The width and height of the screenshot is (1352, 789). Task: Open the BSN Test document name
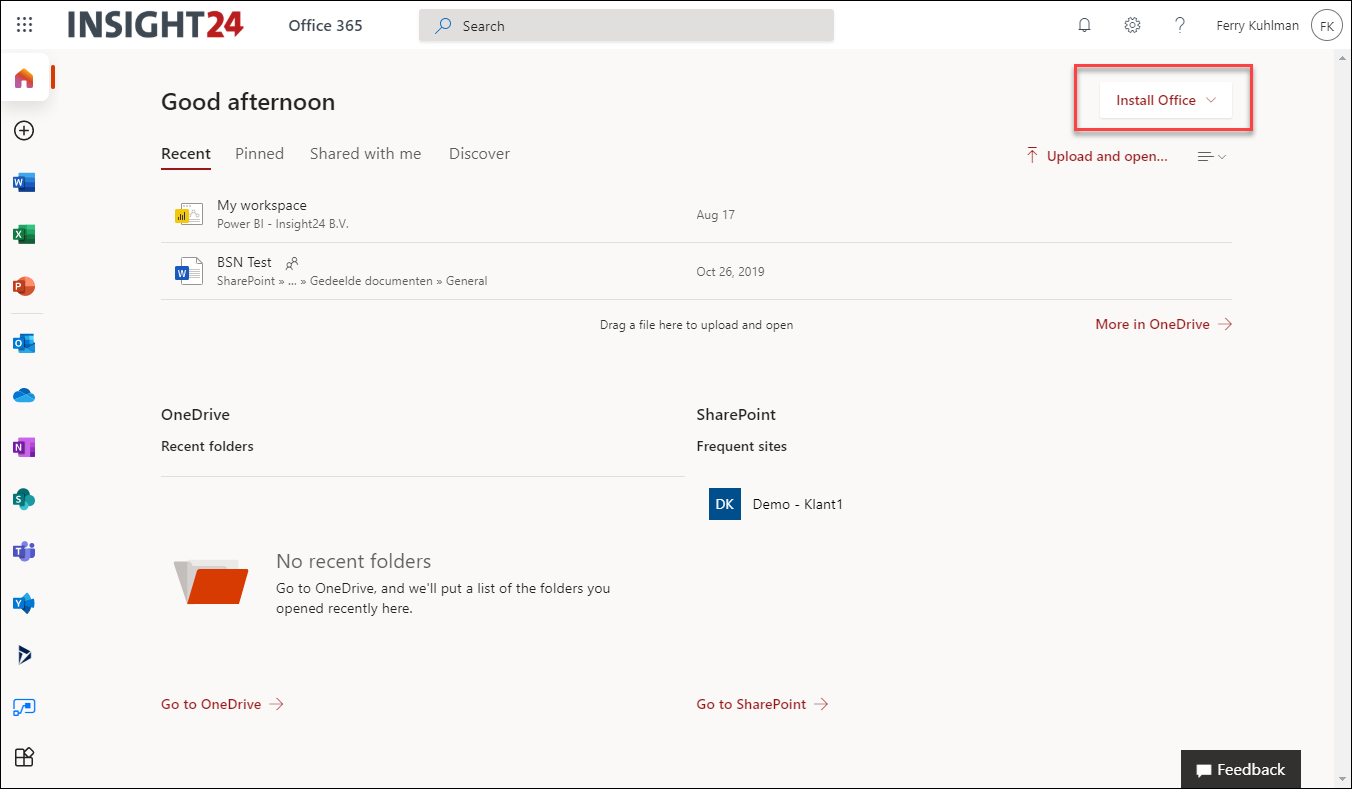[245, 262]
